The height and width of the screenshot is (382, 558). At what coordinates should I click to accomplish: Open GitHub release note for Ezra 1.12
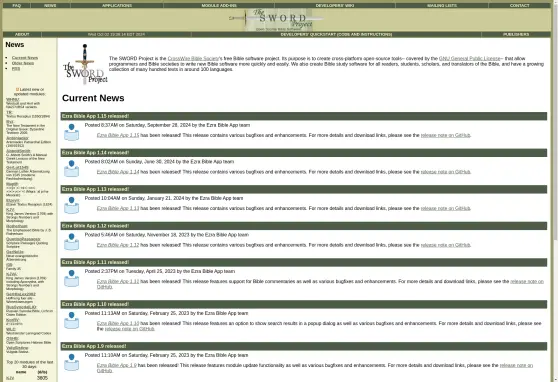[x=446, y=245]
